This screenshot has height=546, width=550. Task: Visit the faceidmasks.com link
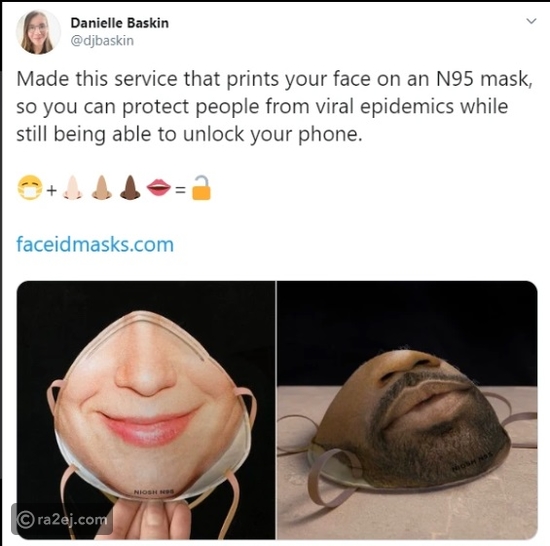point(95,244)
